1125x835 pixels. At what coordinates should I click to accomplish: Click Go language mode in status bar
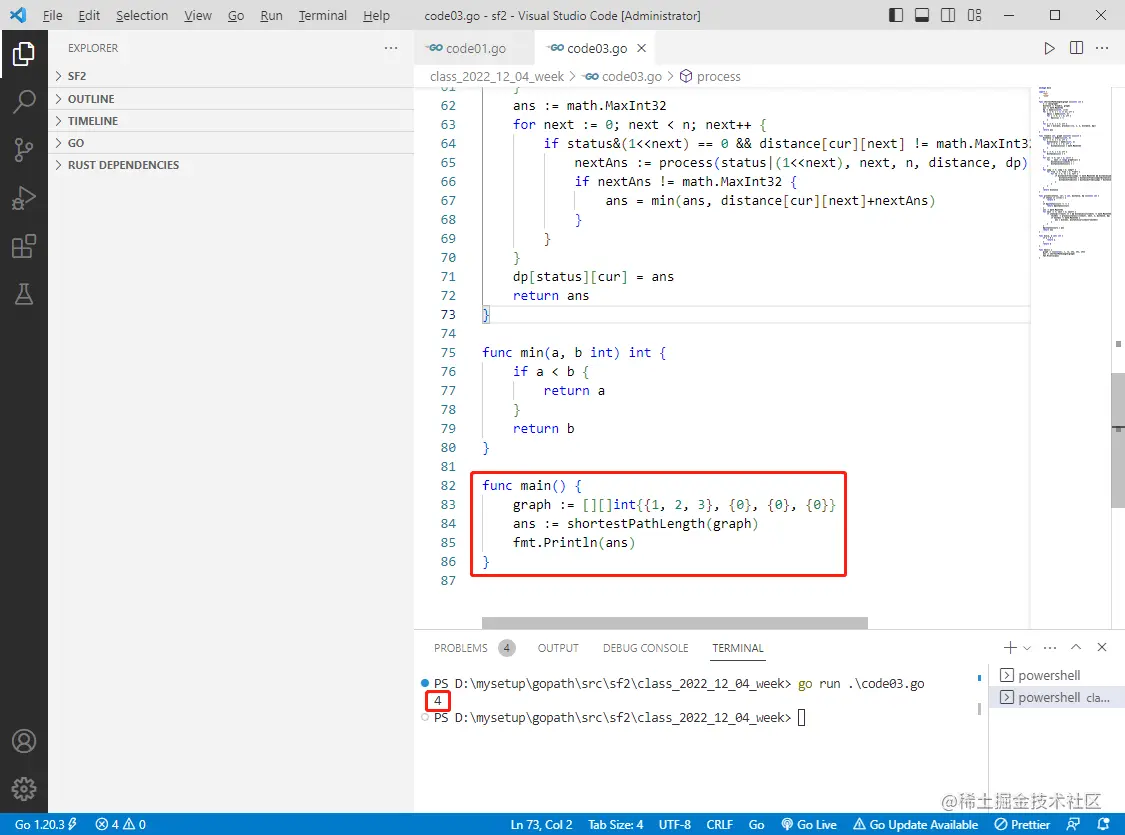click(x=756, y=824)
